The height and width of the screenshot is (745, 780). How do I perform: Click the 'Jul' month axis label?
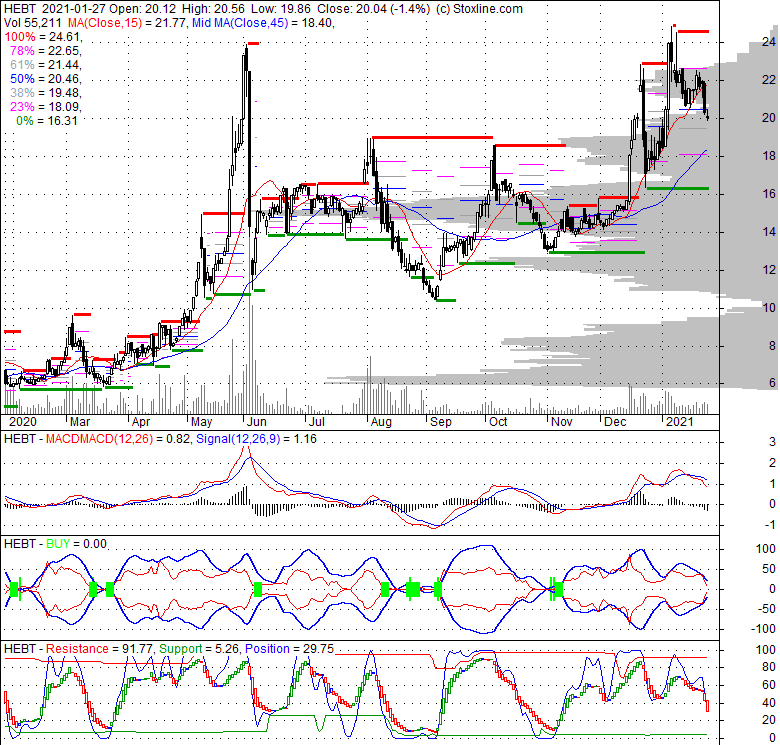click(x=316, y=422)
